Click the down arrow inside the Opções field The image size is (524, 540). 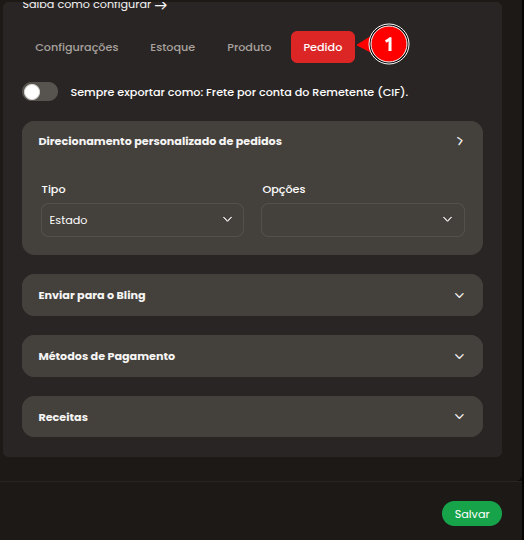pos(447,219)
